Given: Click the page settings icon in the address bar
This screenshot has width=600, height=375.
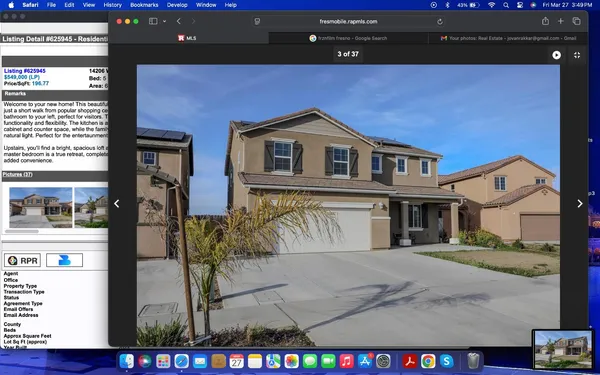Looking at the screenshot, I should pyautogui.click(x=257, y=21).
